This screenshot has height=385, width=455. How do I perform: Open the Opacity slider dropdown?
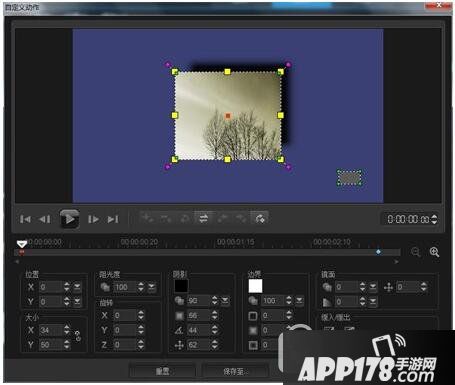(x=152, y=287)
